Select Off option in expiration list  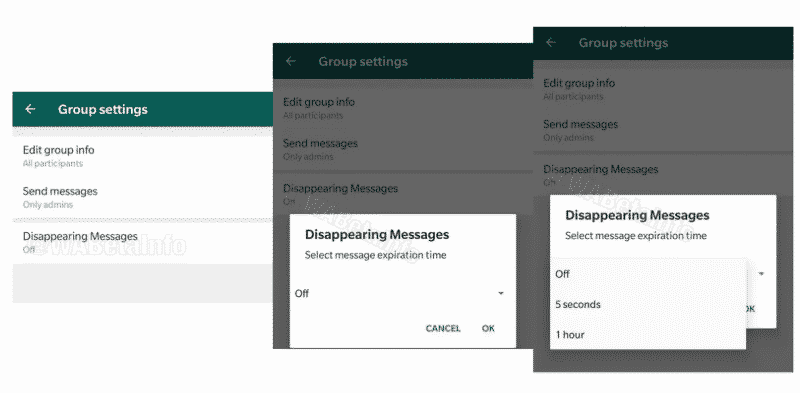pyautogui.click(x=648, y=274)
